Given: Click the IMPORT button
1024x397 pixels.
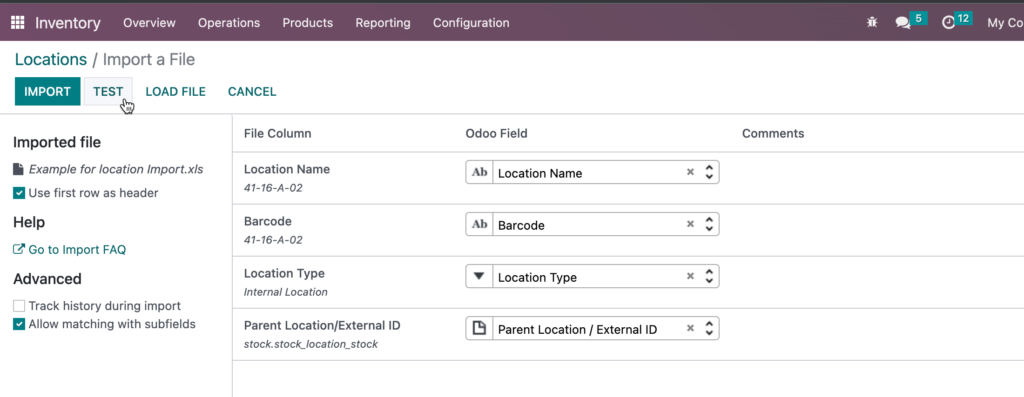Looking at the screenshot, I should [x=48, y=91].
